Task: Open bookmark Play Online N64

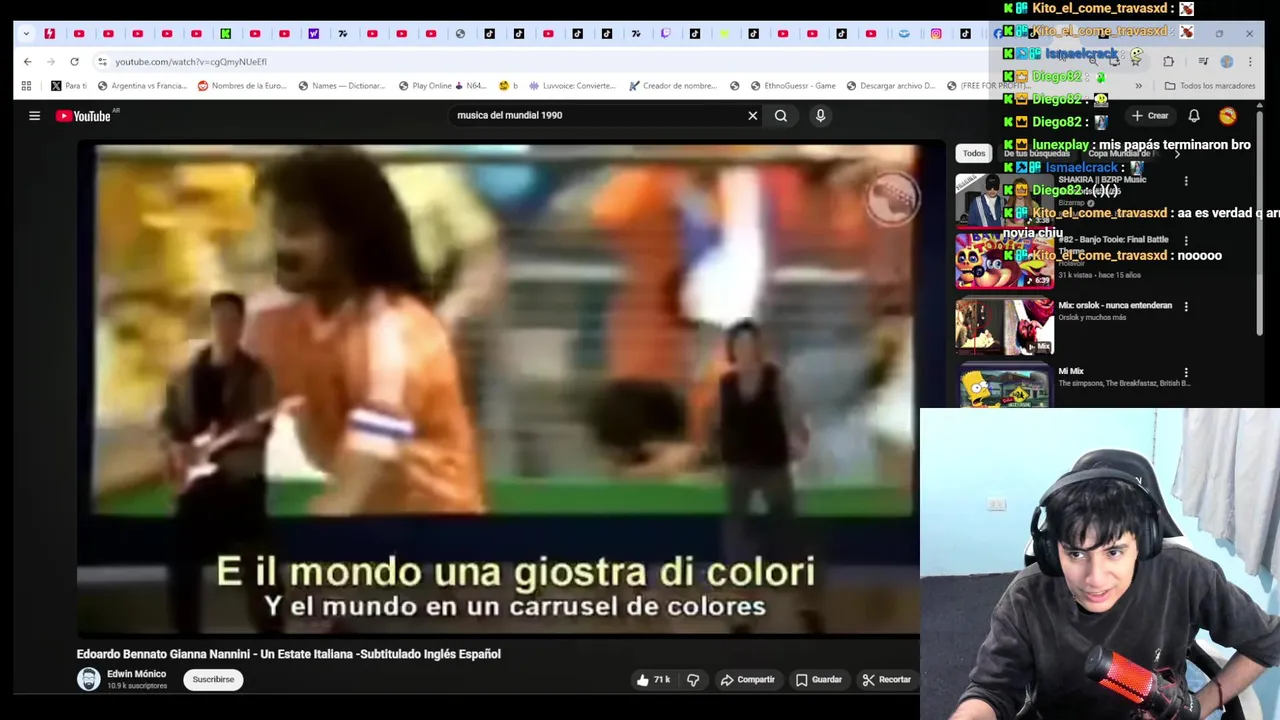Action: pyautogui.click(x=441, y=86)
